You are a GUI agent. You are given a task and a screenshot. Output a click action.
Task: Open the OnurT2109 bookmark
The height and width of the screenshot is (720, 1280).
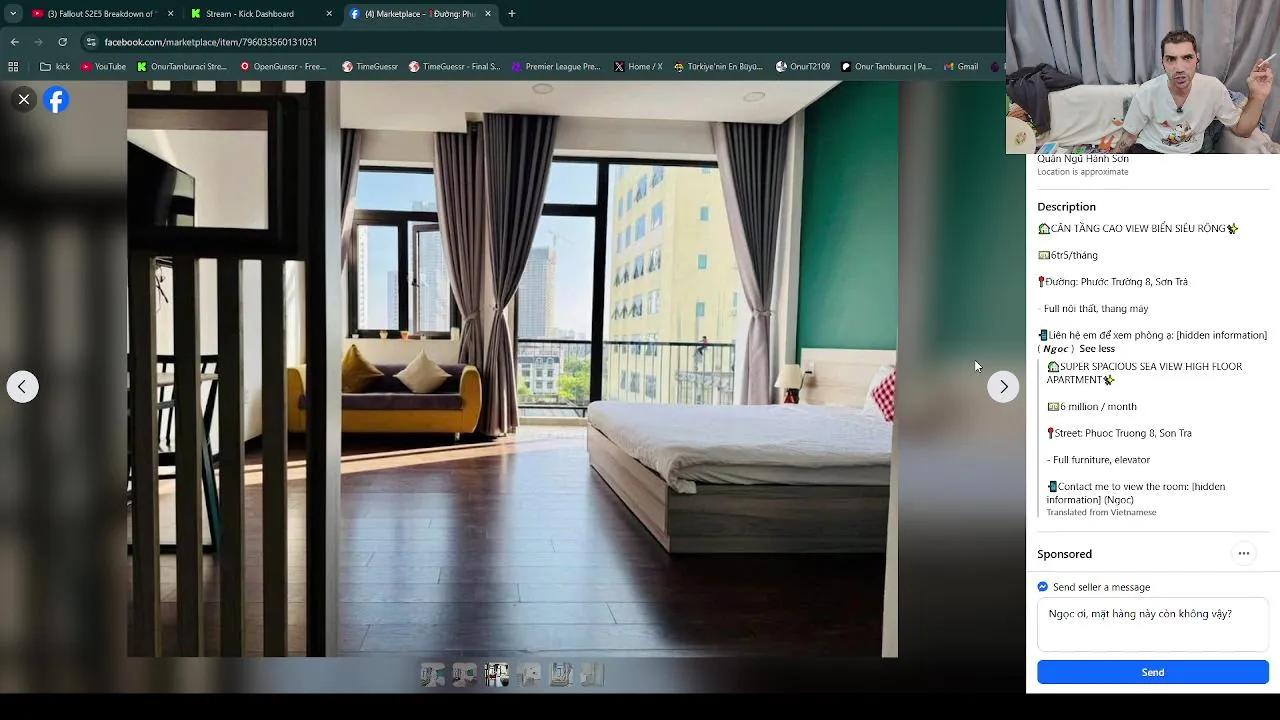coord(803,67)
